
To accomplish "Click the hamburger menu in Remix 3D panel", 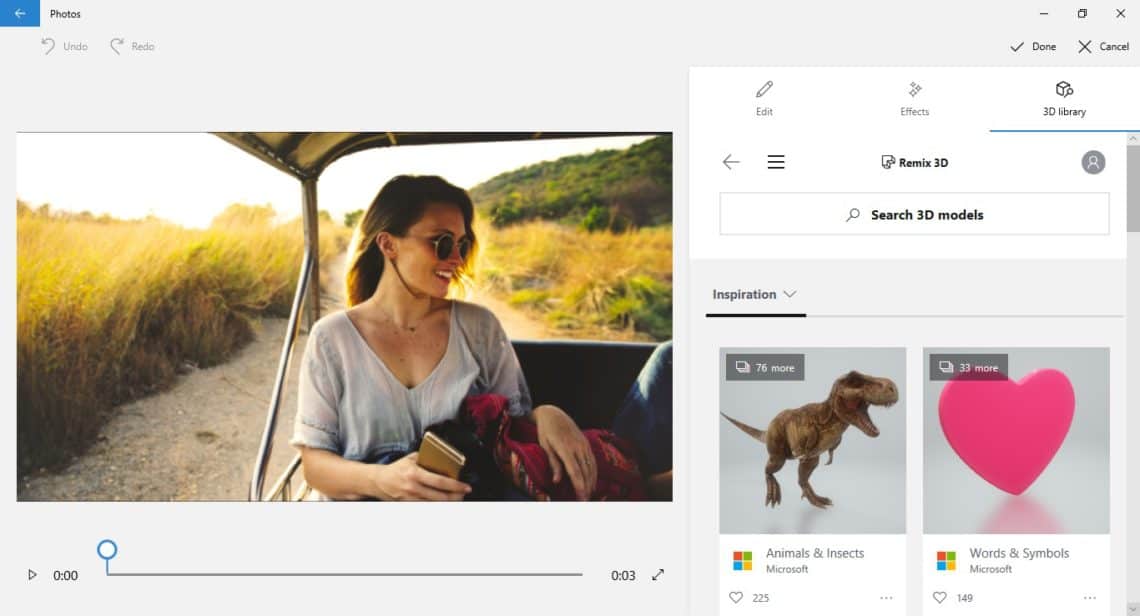I will [x=776, y=161].
